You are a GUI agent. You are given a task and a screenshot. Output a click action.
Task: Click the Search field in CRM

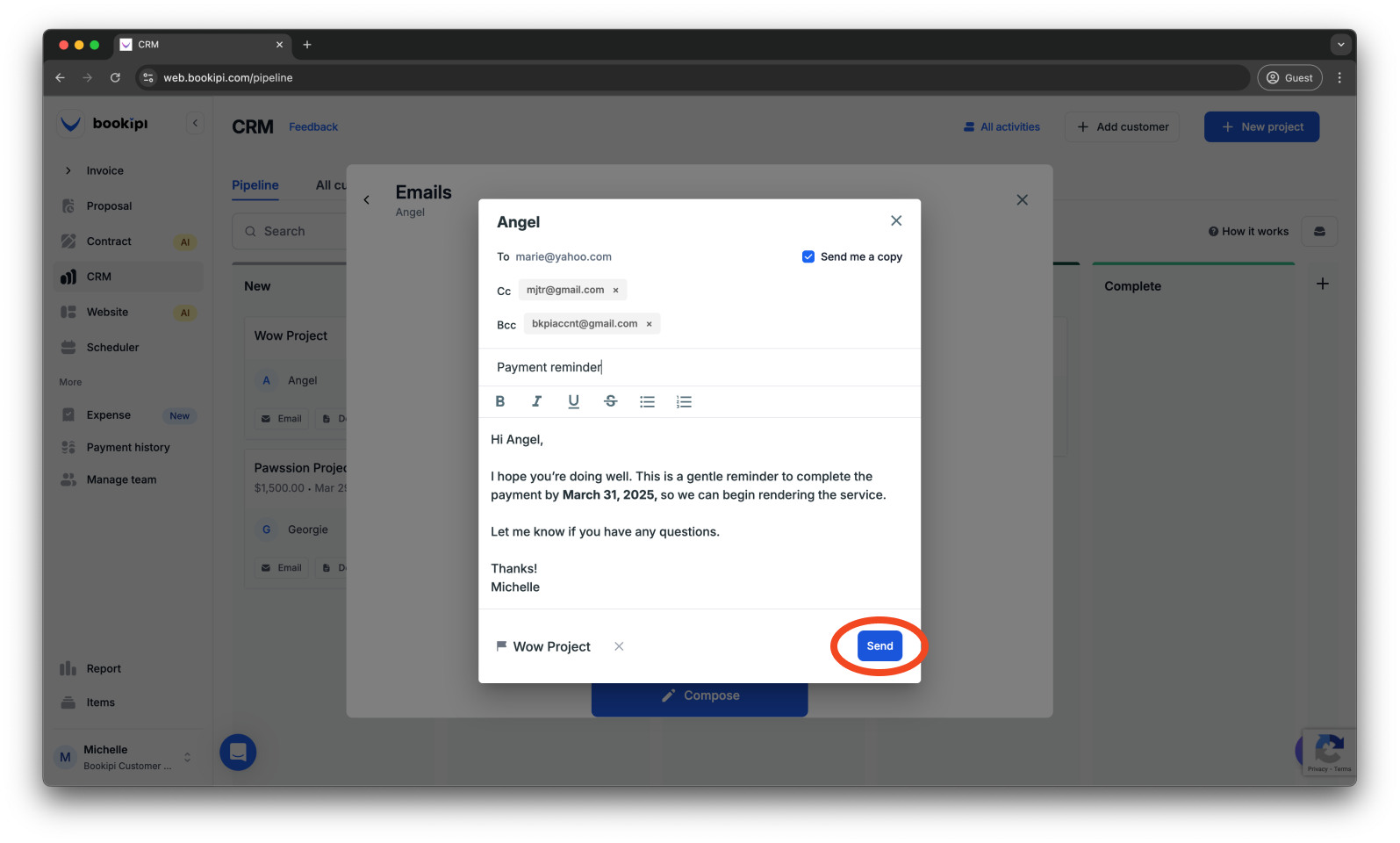290,232
